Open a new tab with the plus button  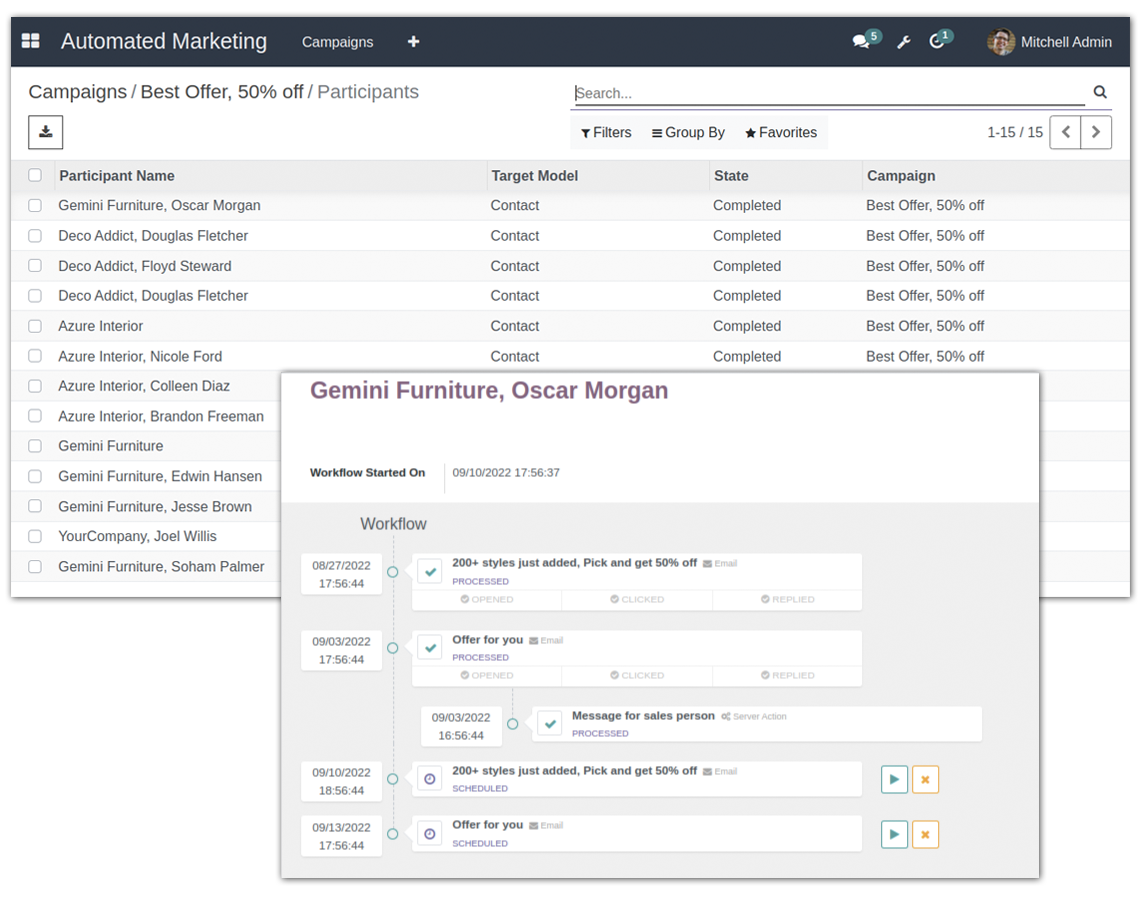(413, 42)
